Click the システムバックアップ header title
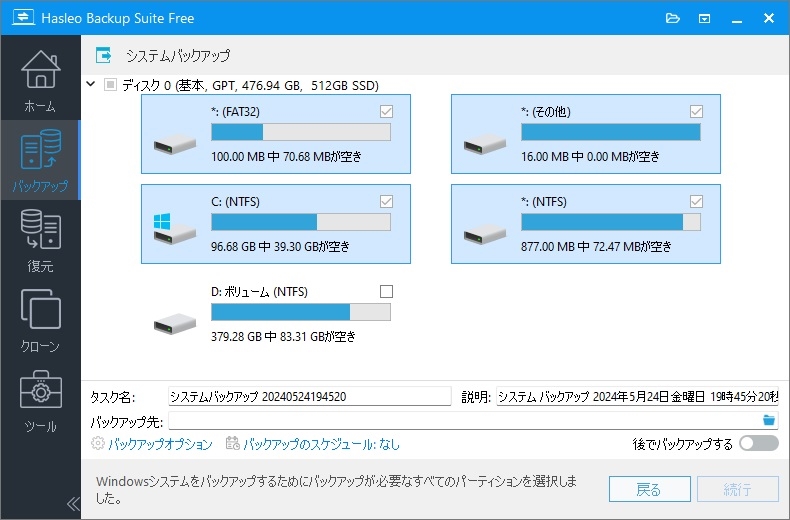Viewport: 790px width, 520px height. (x=178, y=55)
